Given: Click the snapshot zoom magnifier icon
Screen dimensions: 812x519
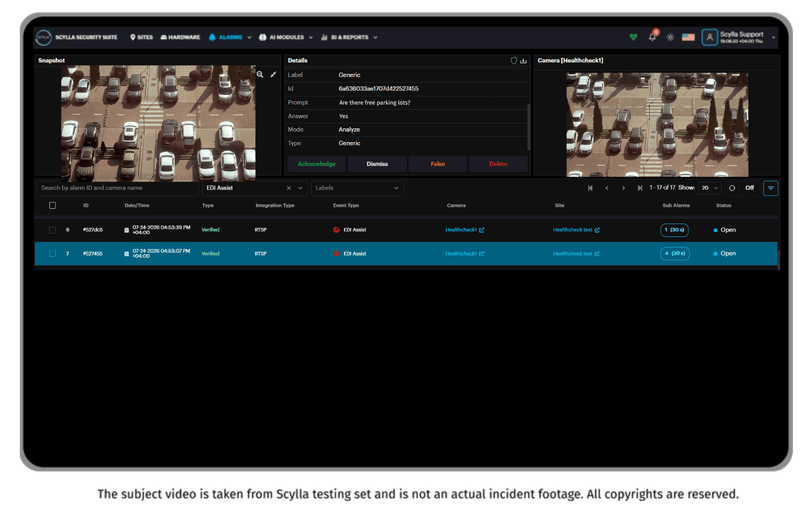Looking at the screenshot, I should coord(260,75).
